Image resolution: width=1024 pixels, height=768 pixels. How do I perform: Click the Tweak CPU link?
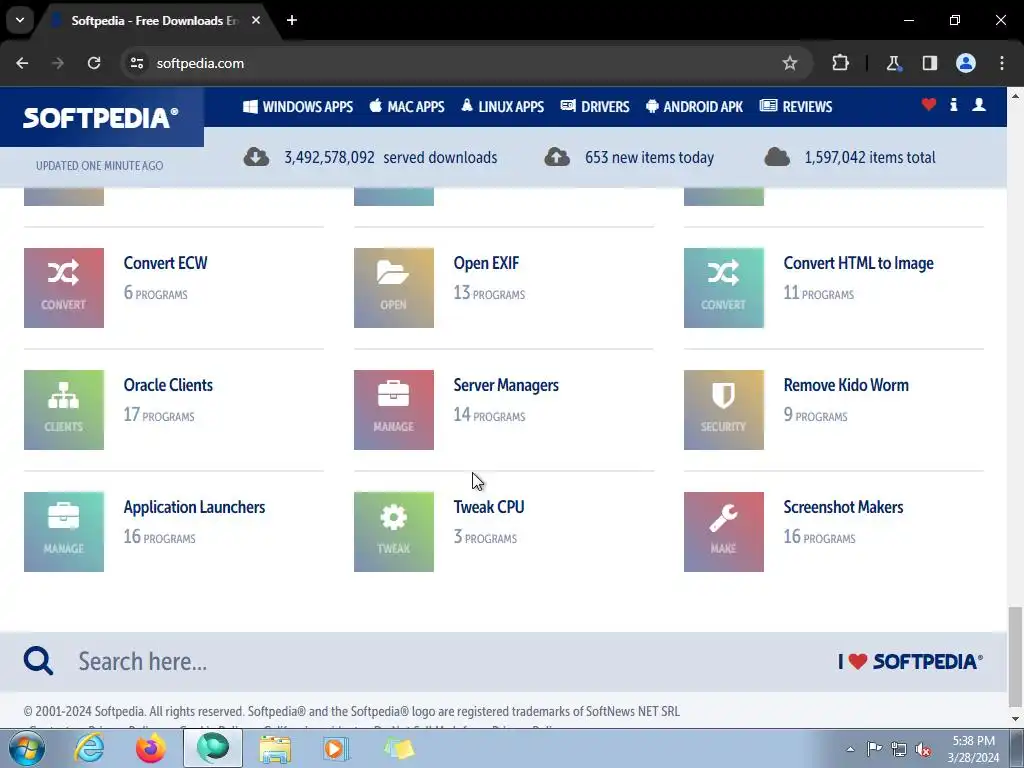489,507
